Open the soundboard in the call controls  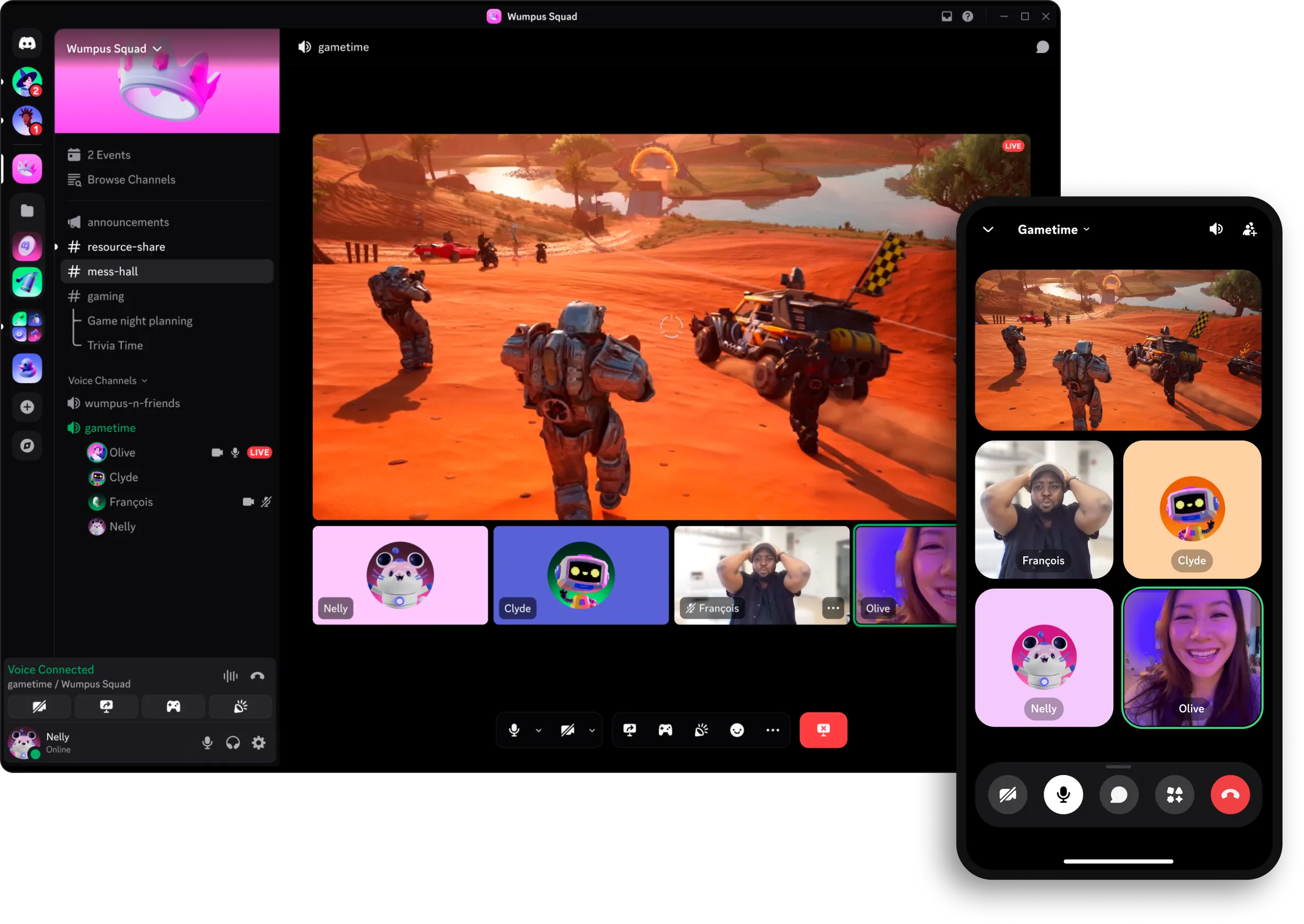(x=701, y=730)
